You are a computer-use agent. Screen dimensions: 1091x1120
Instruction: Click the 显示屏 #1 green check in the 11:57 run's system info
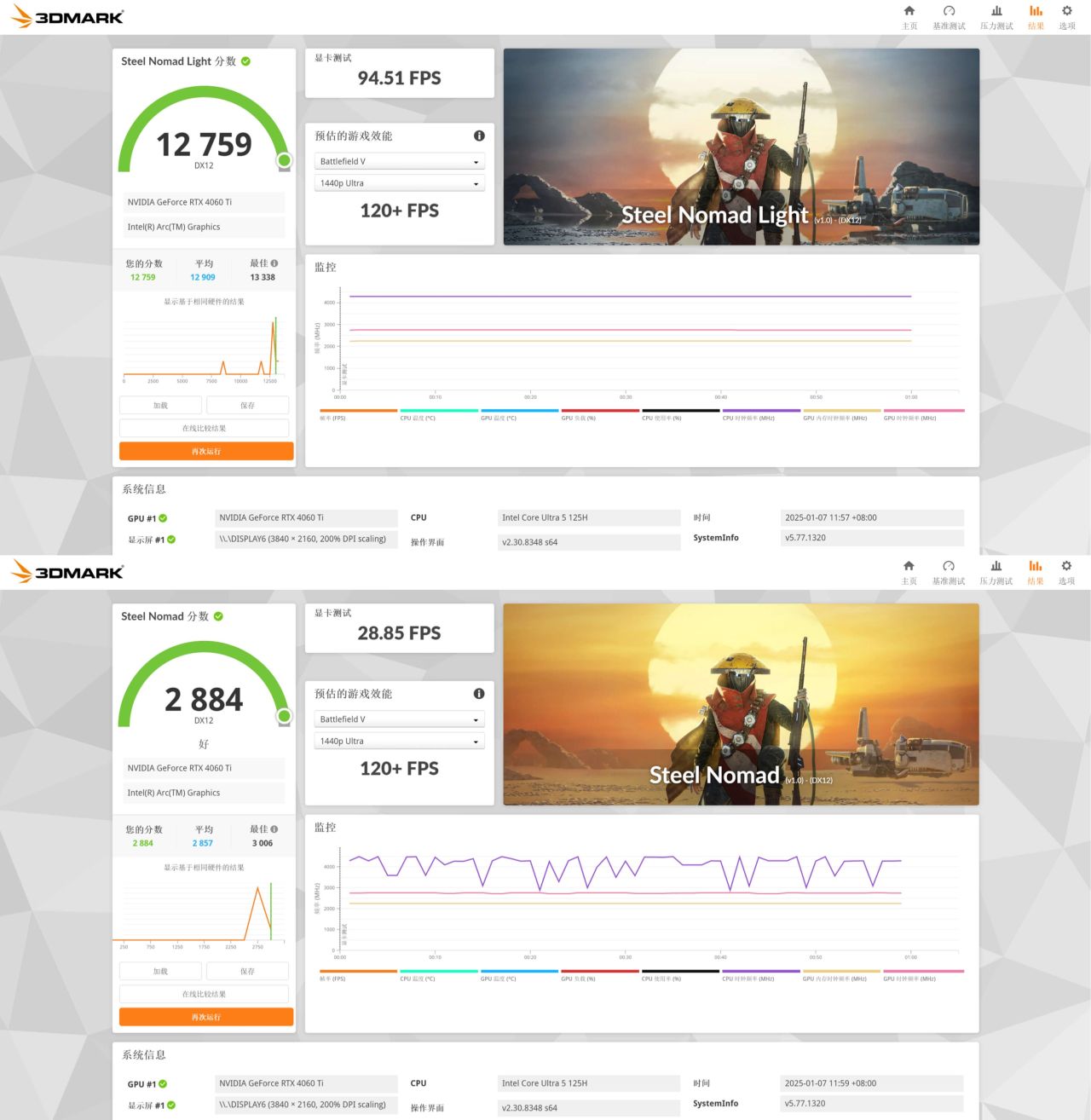(171, 540)
